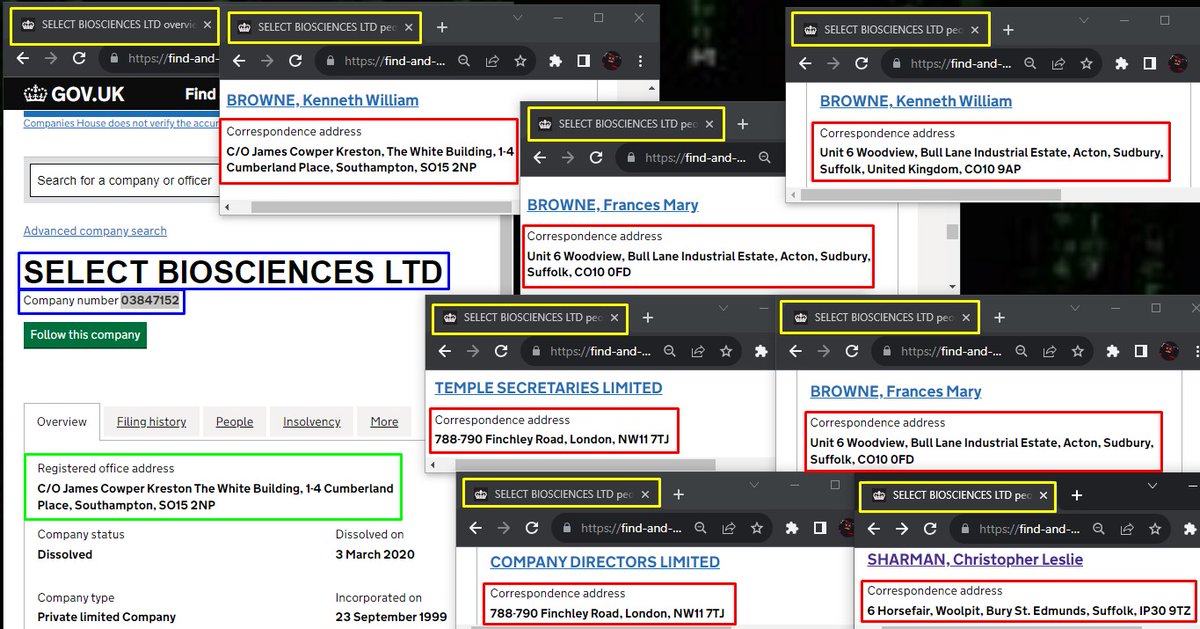1200x629 pixels.
Task: Close the tab in the Sharman window
Action: [x=1043, y=495]
